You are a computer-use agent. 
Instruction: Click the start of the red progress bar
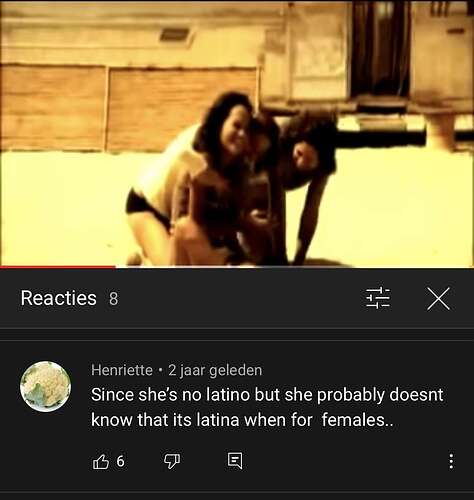pyautogui.click(x=2, y=267)
